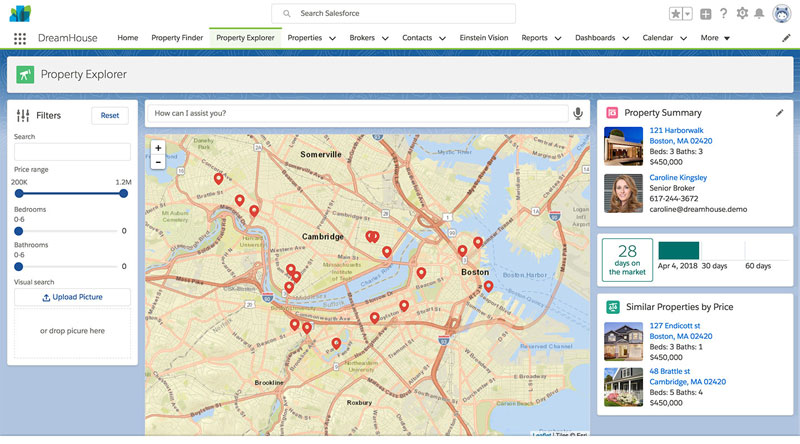Click the microphone voice input icon

[x=578, y=113]
